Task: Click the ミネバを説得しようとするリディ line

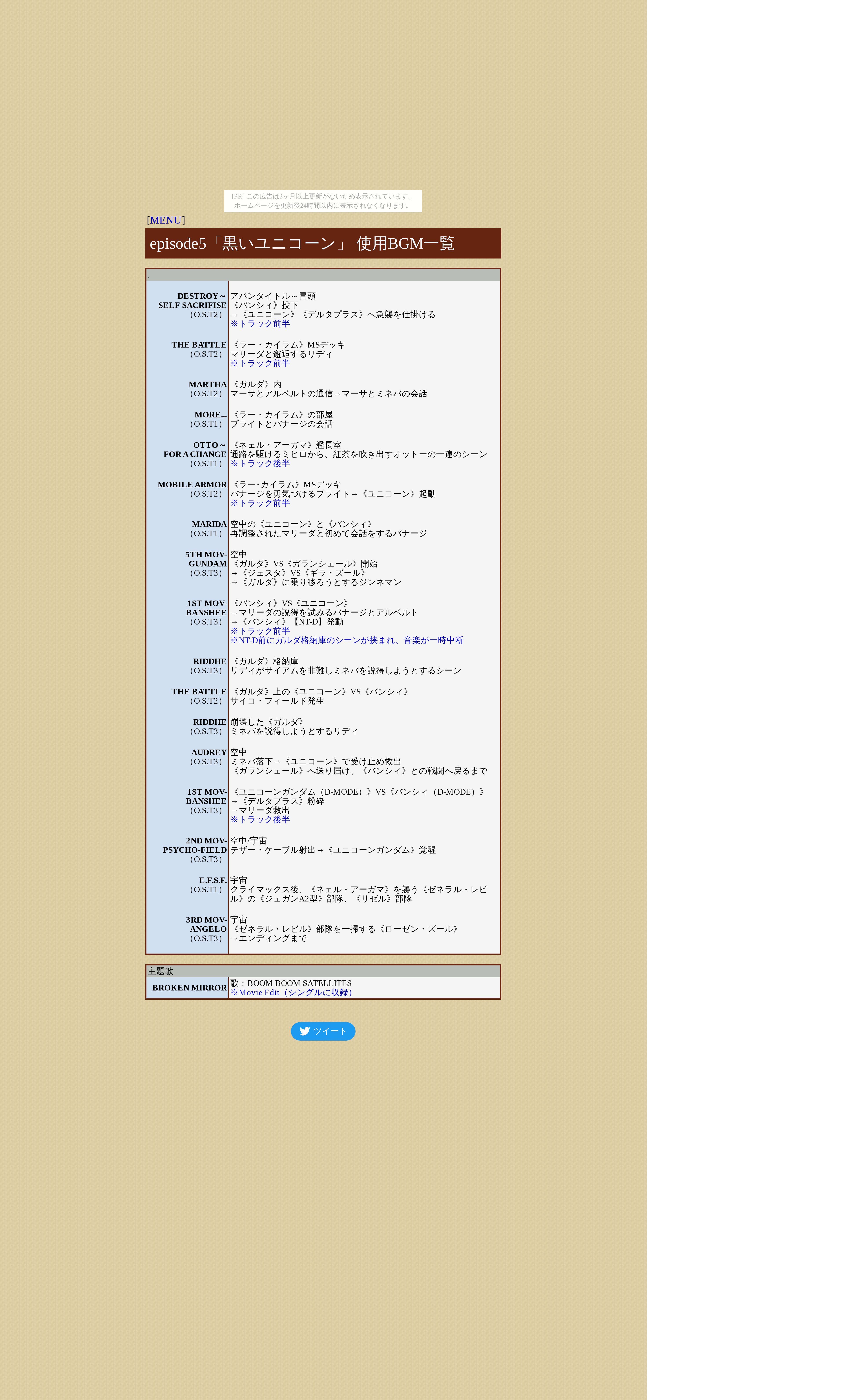Action: point(294,731)
